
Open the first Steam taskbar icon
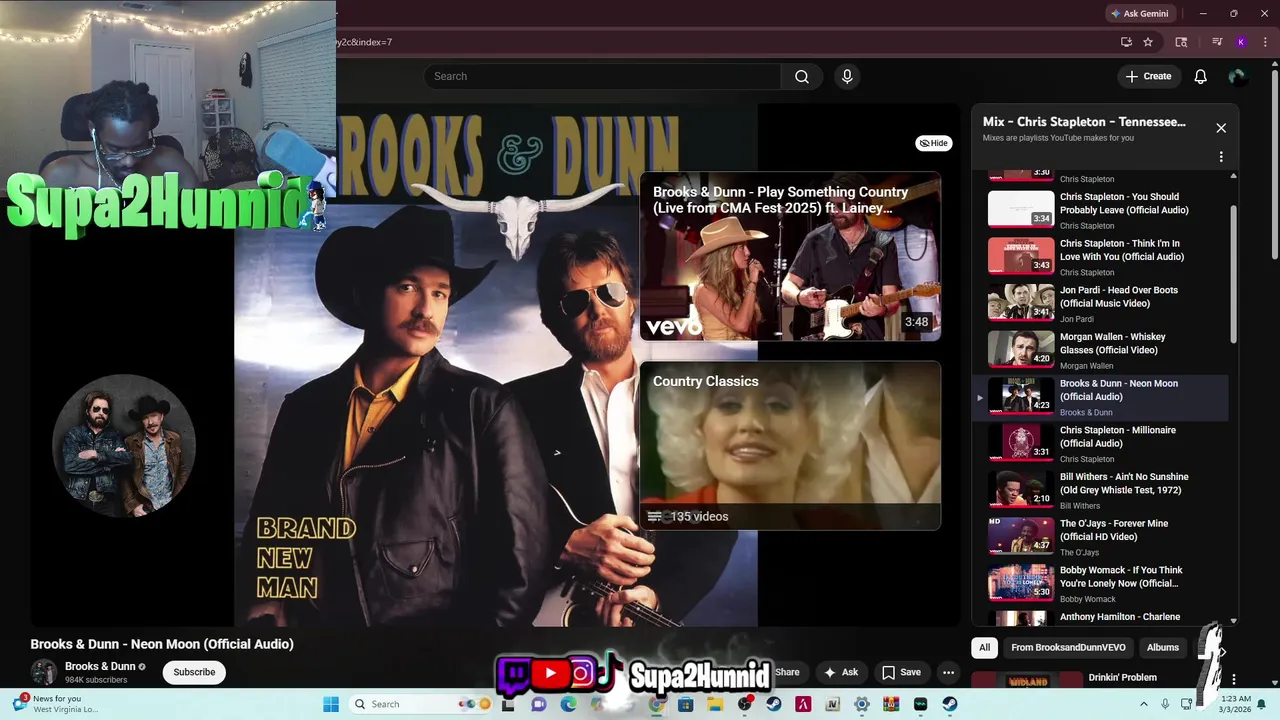[773, 704]
